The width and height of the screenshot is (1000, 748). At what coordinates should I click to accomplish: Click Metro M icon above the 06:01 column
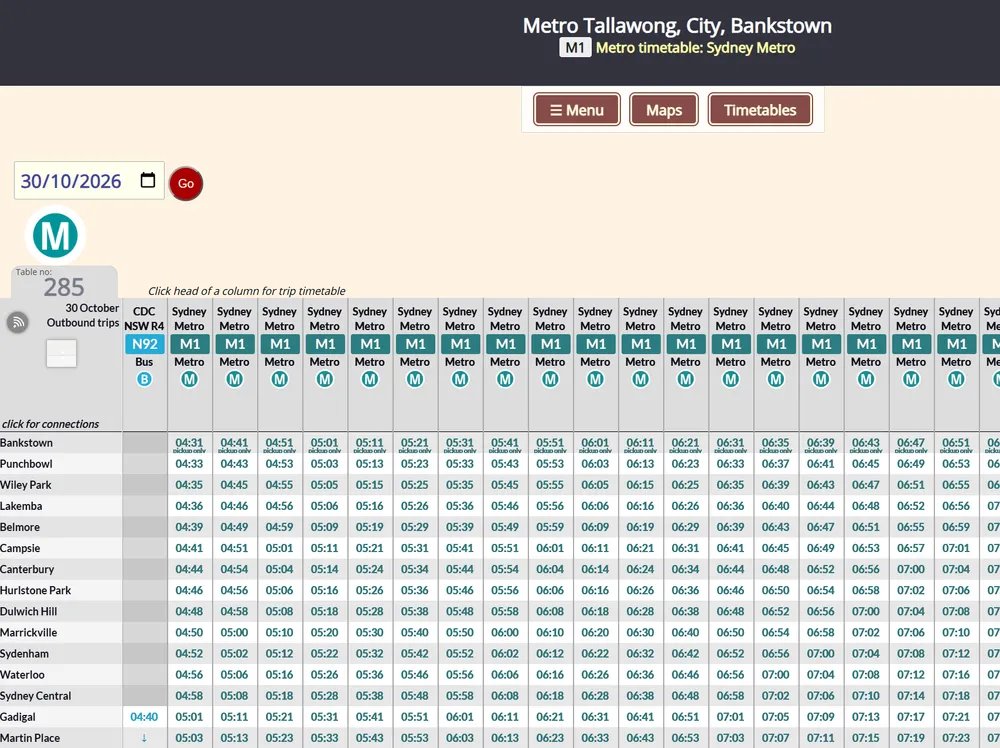(595, 379)
